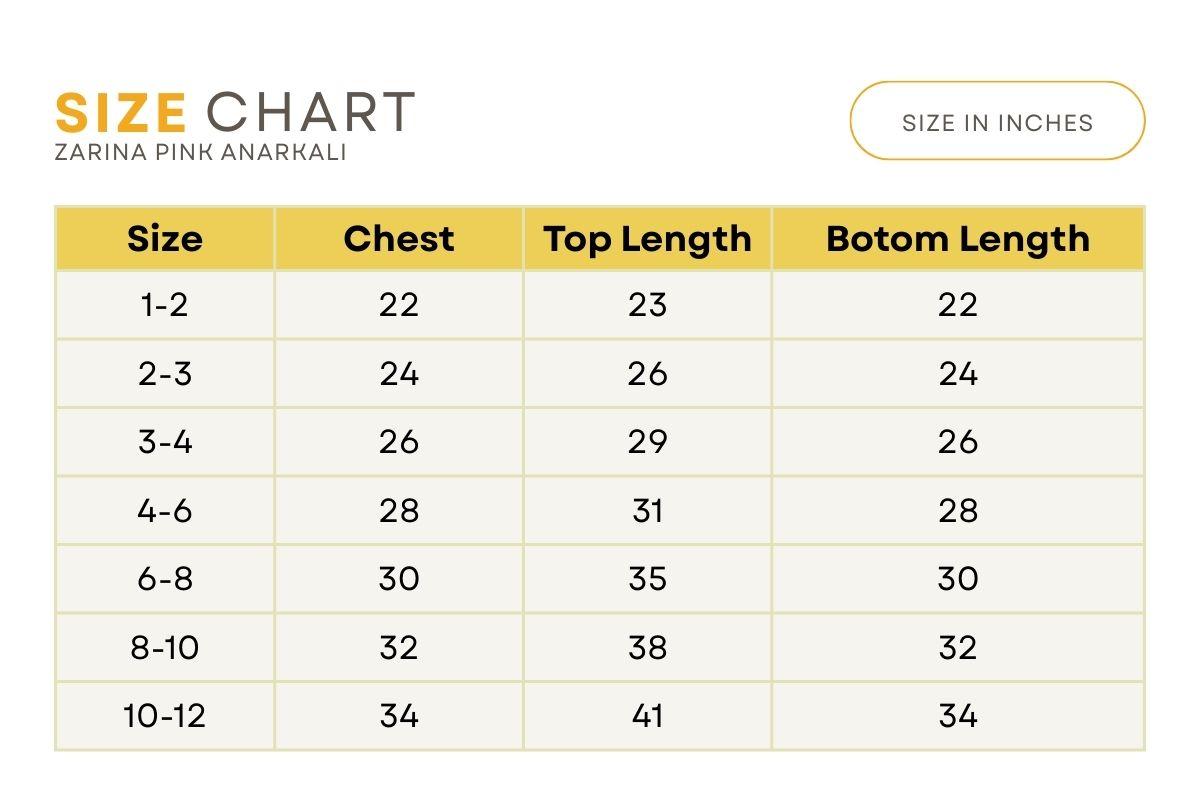Select the Botom Length column header
The image size is (1200, 800).
957,239
